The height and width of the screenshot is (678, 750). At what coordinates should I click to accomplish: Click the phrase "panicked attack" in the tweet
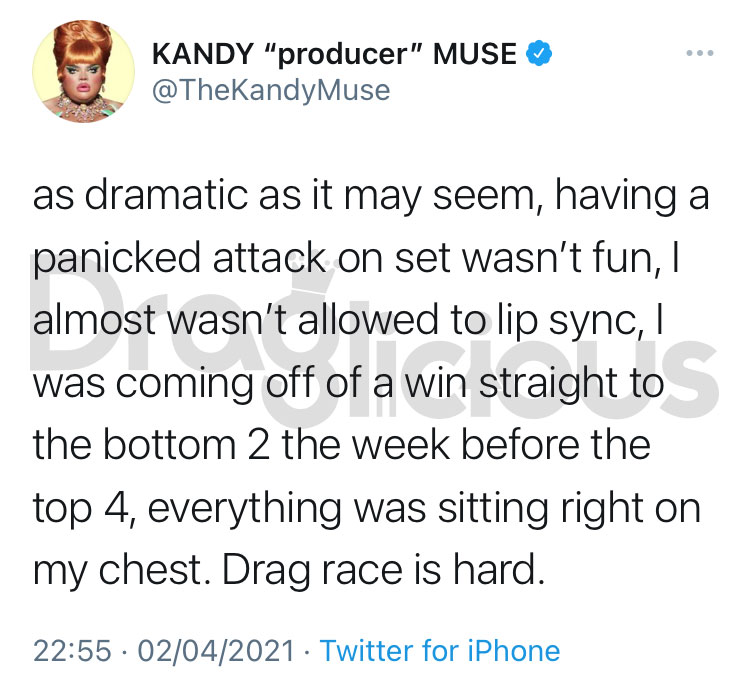tap(179, 259)
